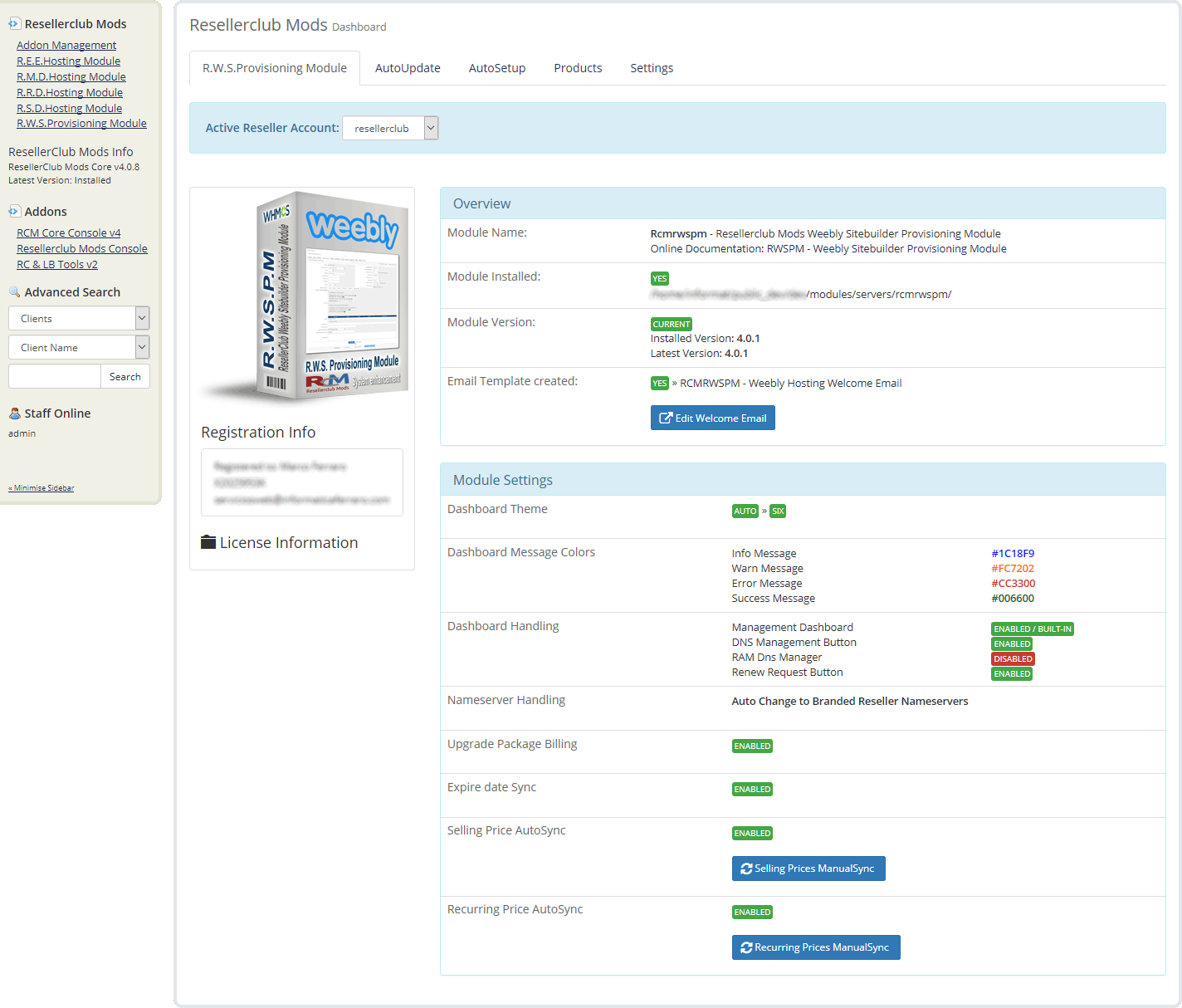Click Selling Prices ManualSync button
Screen dimensions: 1182x1008
[x=808, y=869]
